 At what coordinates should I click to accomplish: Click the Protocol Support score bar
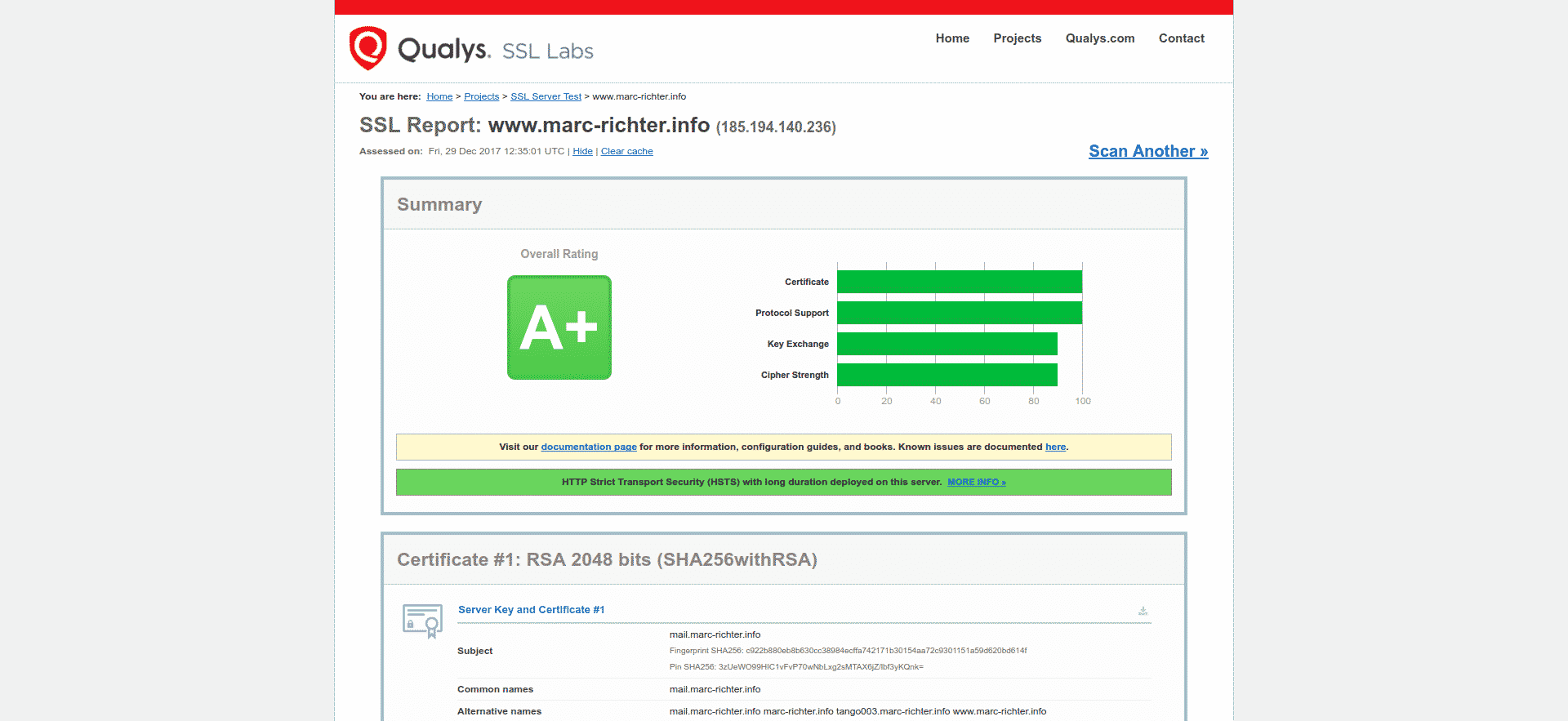click(960, 313)
